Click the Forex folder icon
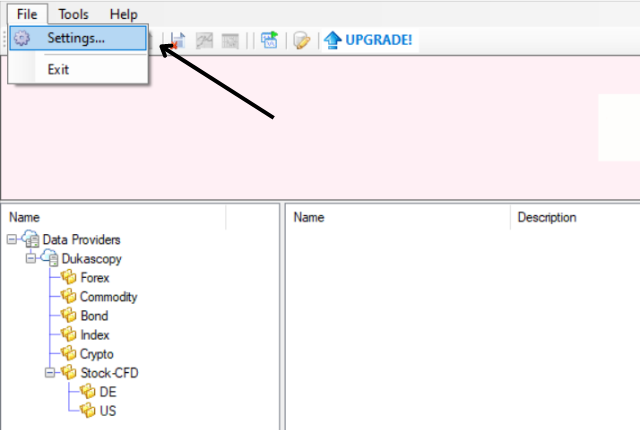The image size is (640, 430). click(69, 278)
